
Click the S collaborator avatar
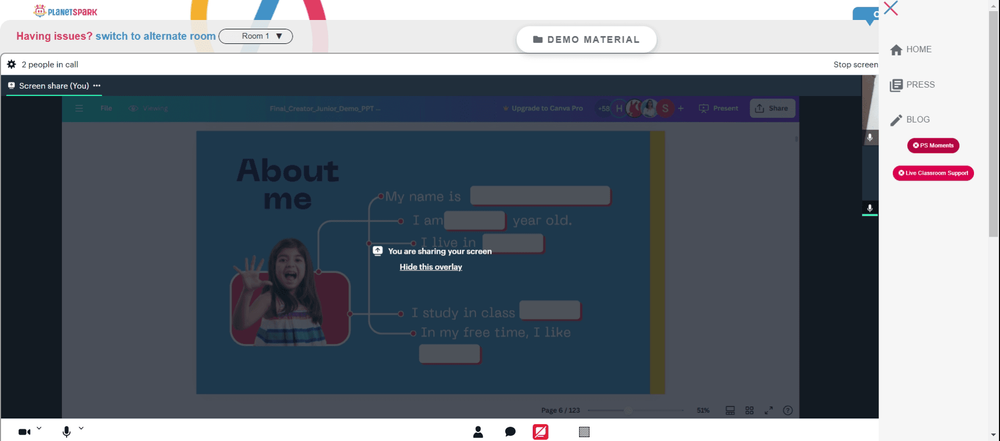665,108
